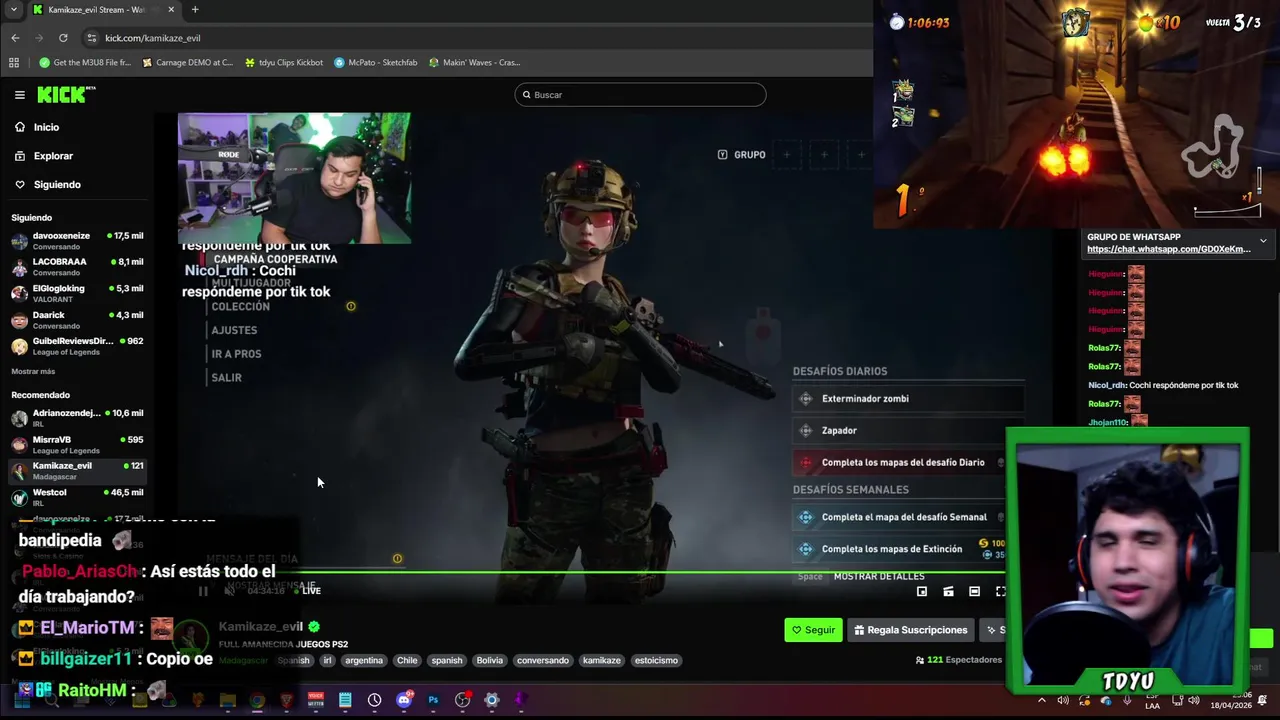The height and width of the screenshot is (720, 1280).
Task: Click 'Completa el mapa del desafío Semanal'
Action: click(900, 517)
